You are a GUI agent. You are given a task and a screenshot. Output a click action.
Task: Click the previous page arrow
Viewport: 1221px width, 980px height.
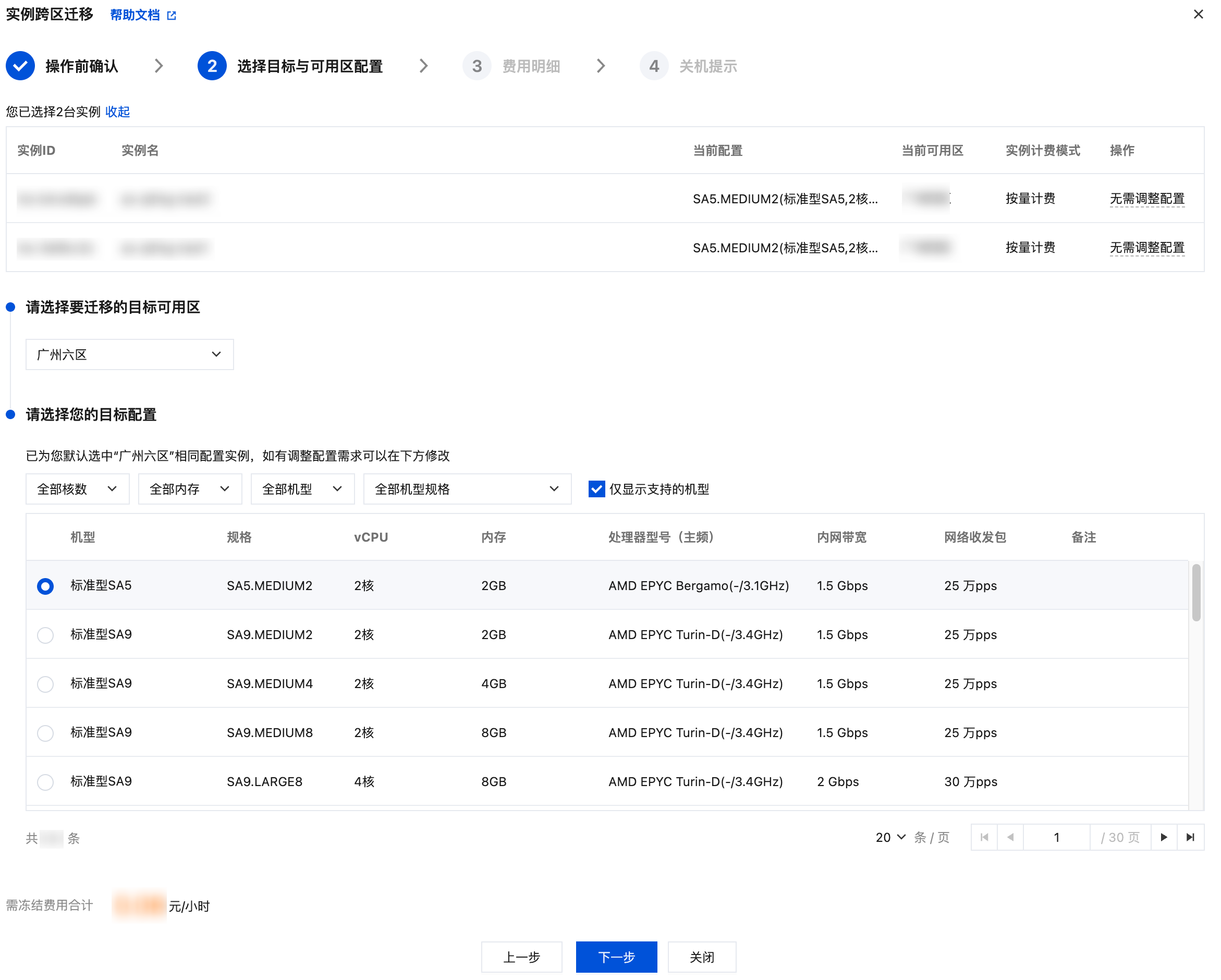coord(1010,837)
